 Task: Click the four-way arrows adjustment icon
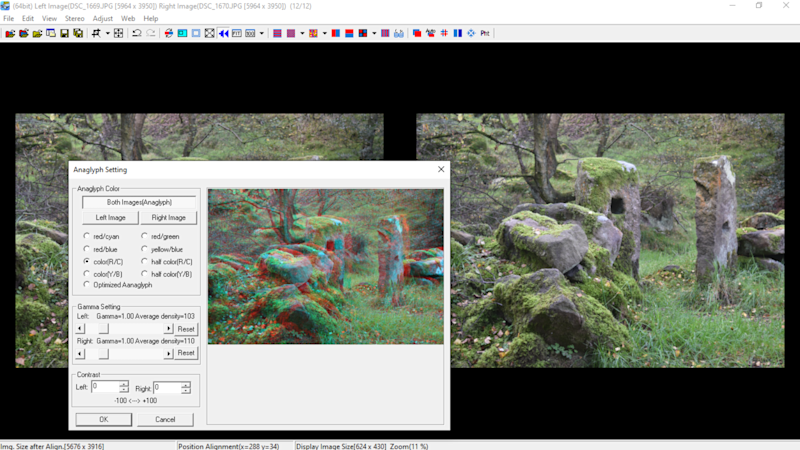coord(118,33)
